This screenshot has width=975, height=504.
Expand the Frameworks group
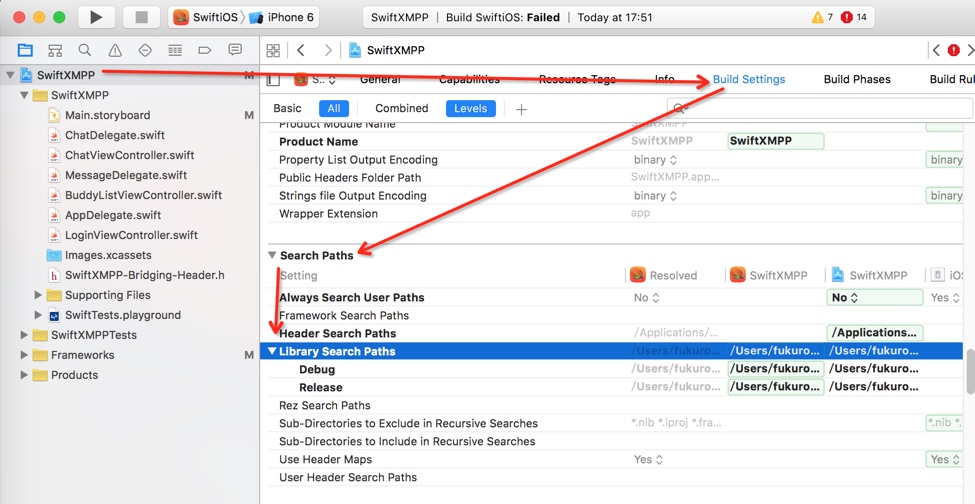tap(24, 355)
